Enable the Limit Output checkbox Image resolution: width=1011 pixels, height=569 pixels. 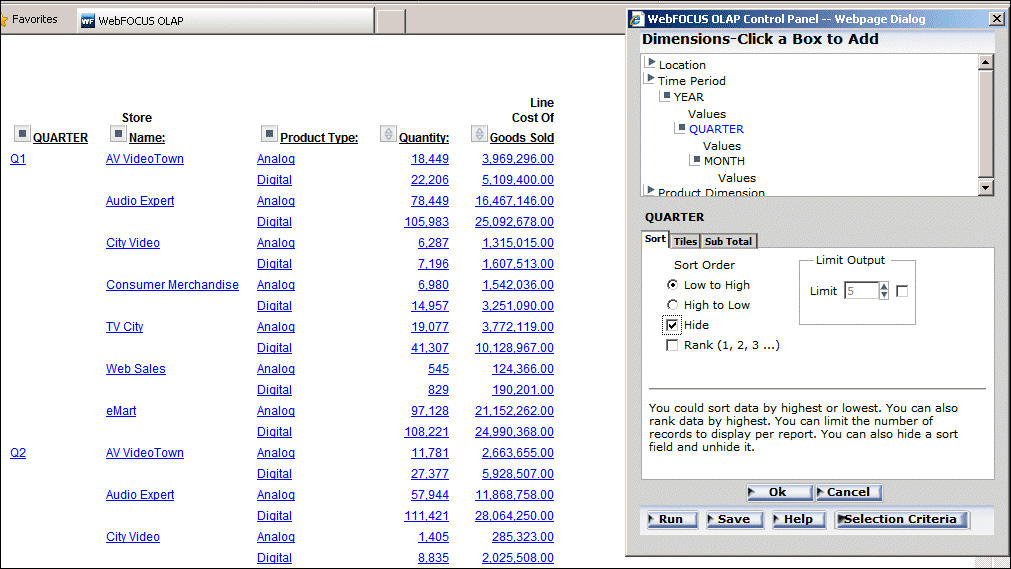tap(902, 291)
